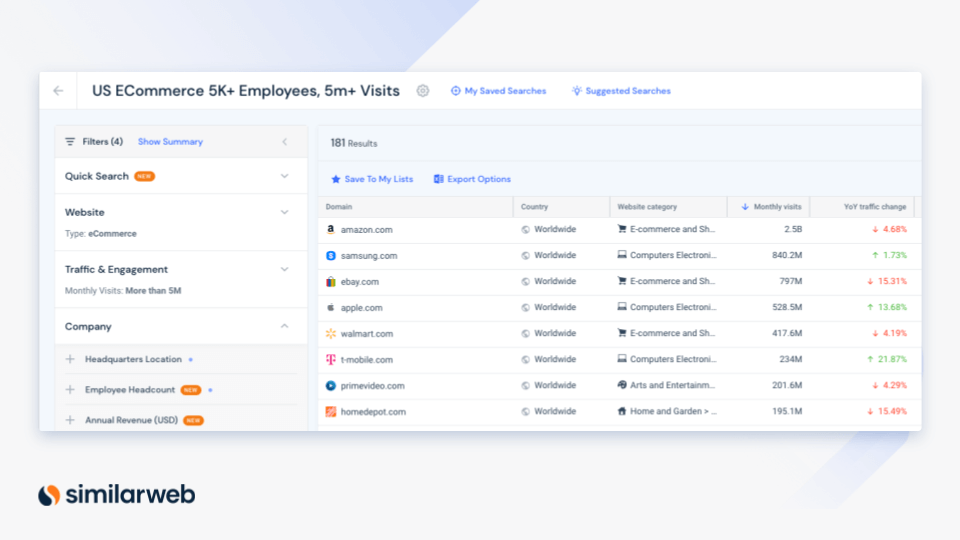Open homedepot.com domain row
This screenshot has width=960, height=540.
point(619,412)
